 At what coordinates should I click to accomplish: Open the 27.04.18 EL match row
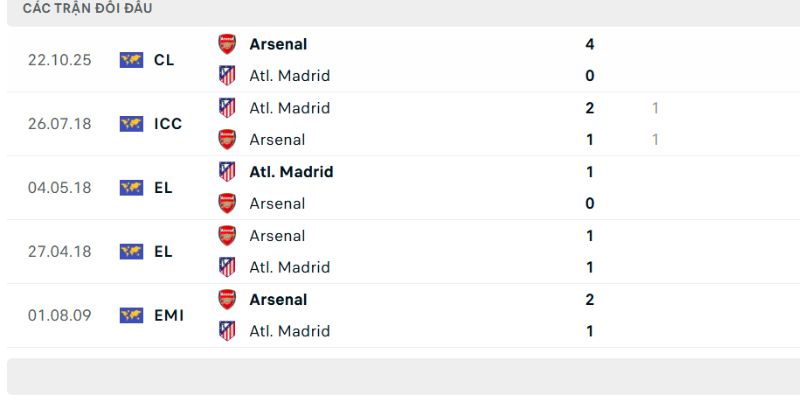tap(400, 251)
